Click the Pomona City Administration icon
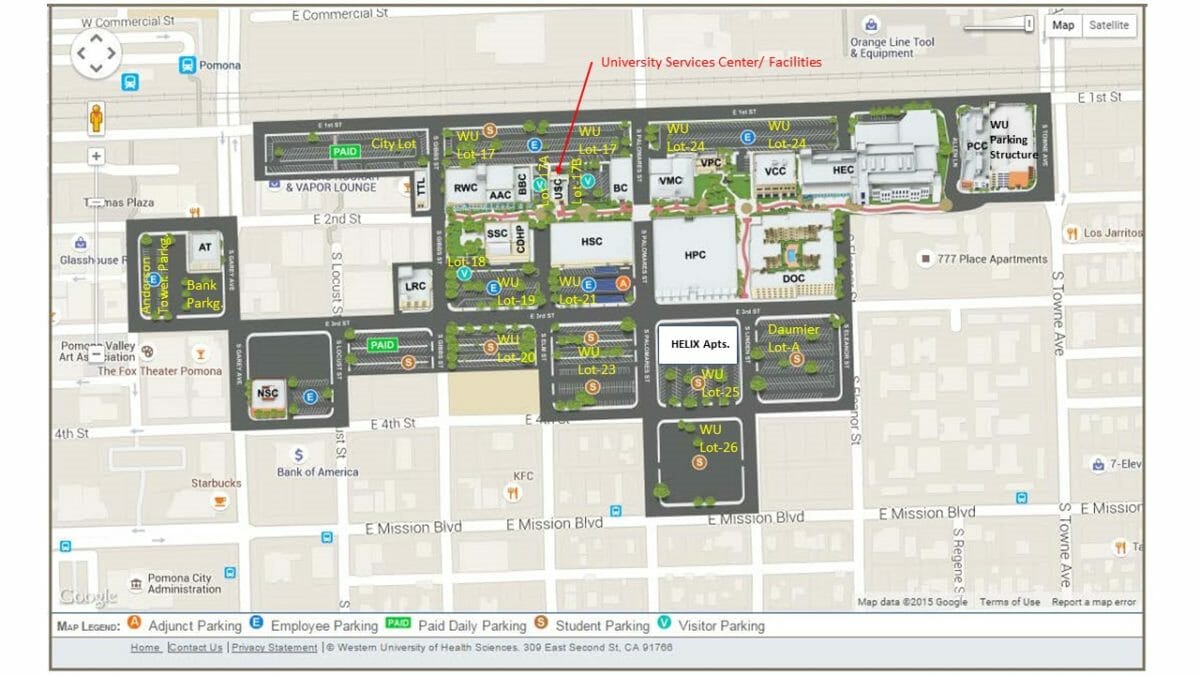Viewport: 1200px width, 675px height. [x=136, y=584]
